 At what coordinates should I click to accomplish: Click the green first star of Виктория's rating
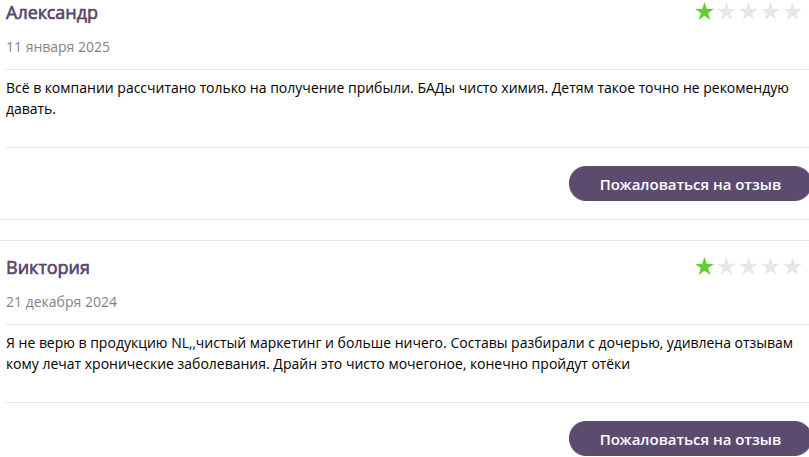click(x=705, y=266)
